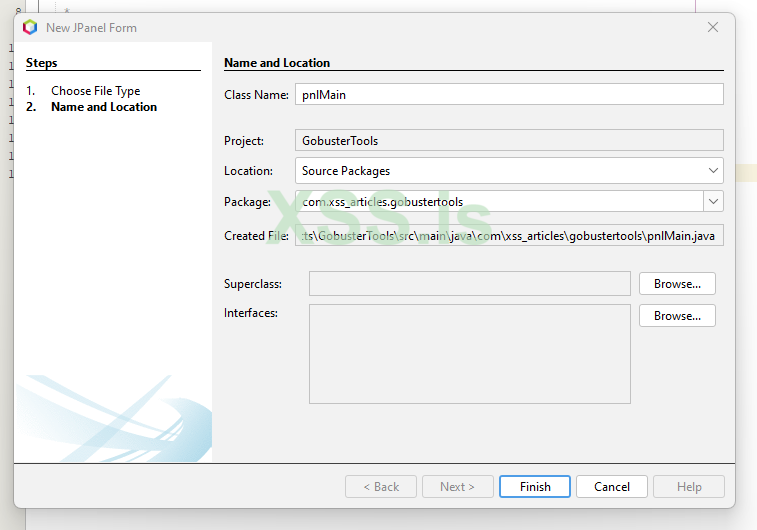This screenshot has width=757, height=530.
Task: Click the NetBeans icon in the title bar
Action: pos(30,28)
